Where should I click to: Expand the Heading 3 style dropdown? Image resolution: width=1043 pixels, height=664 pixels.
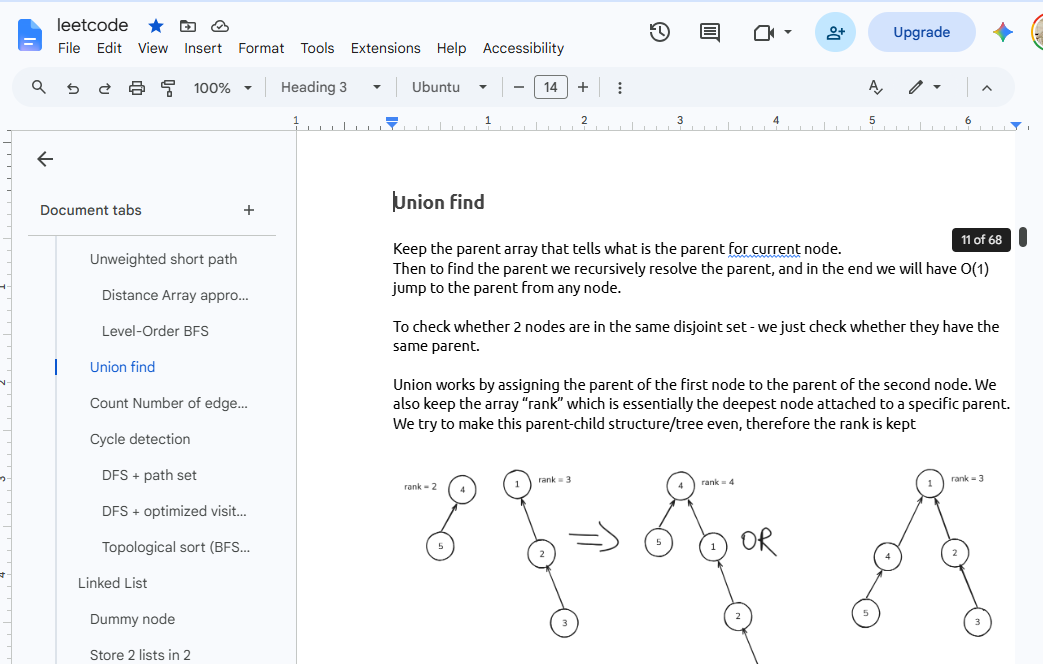coord(331,87)
